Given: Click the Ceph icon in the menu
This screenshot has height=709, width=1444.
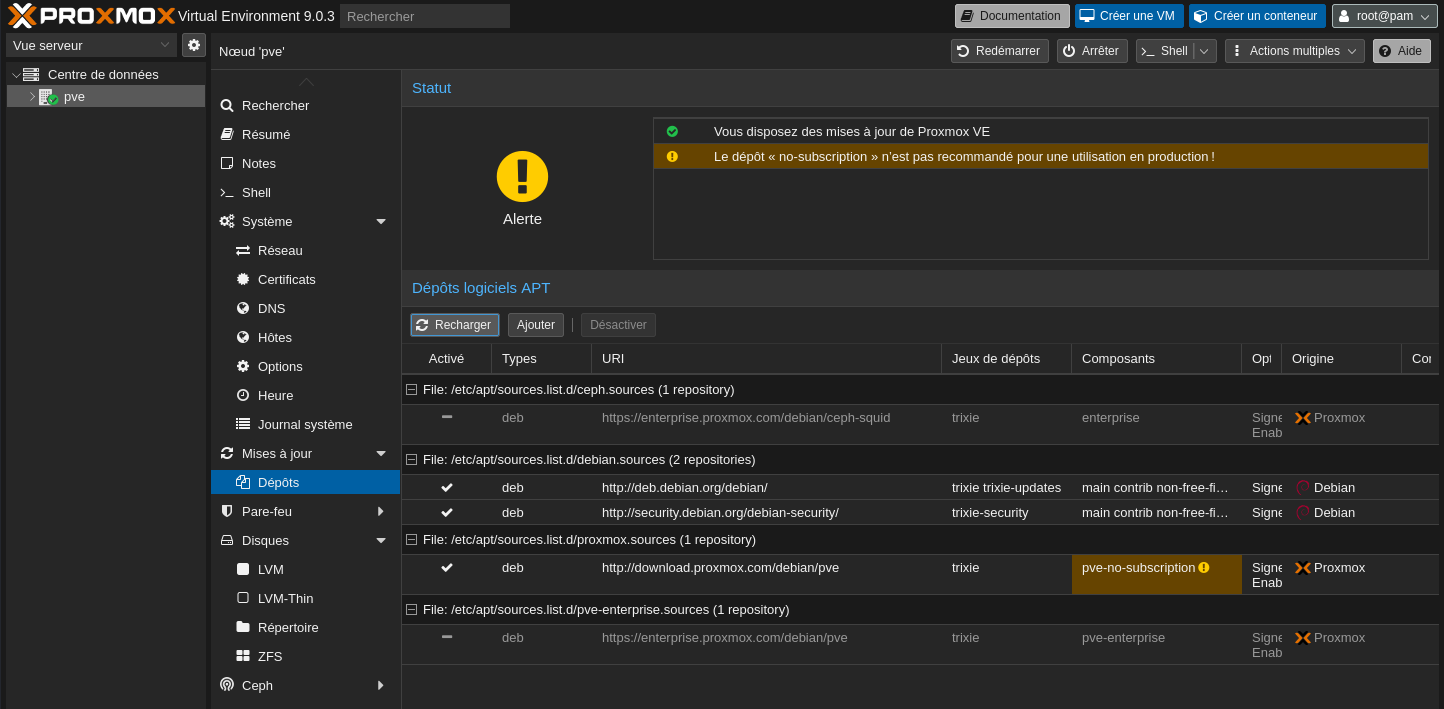Looking at the screenshot, I should tap(227, 685).
